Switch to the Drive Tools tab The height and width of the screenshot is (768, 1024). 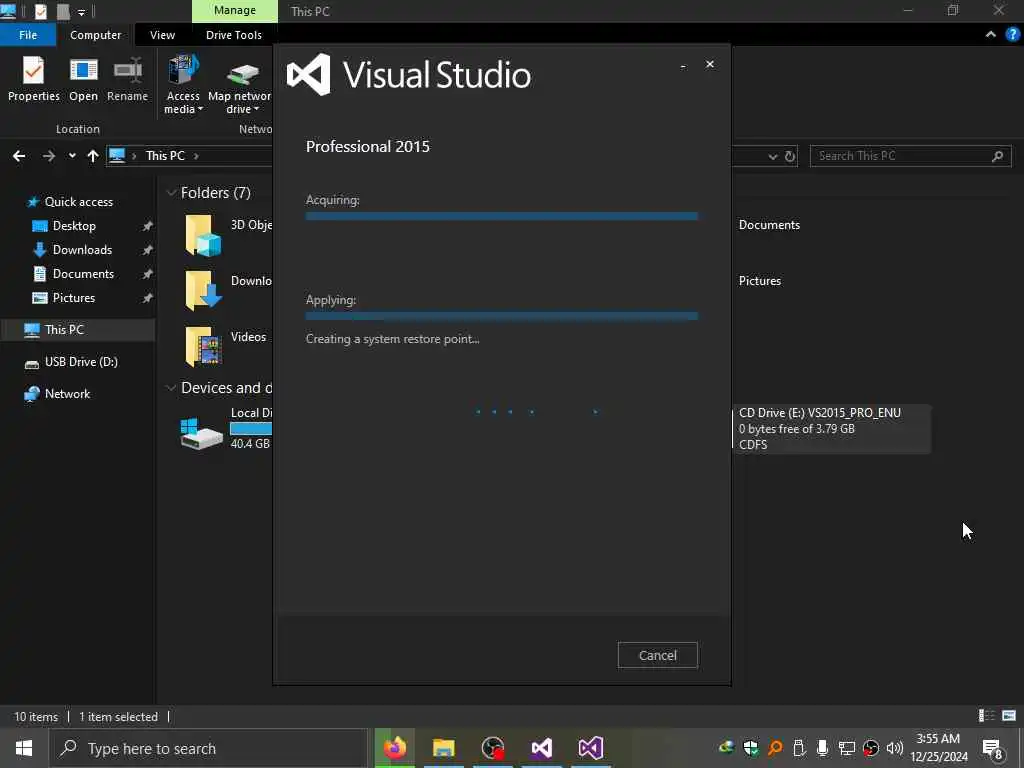tap(234, 35)
